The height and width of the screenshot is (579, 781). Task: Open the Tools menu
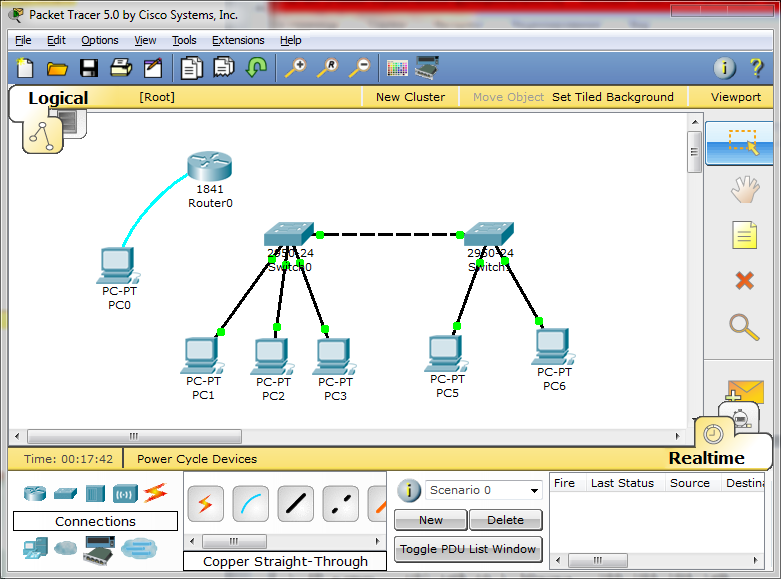(184, 40)
